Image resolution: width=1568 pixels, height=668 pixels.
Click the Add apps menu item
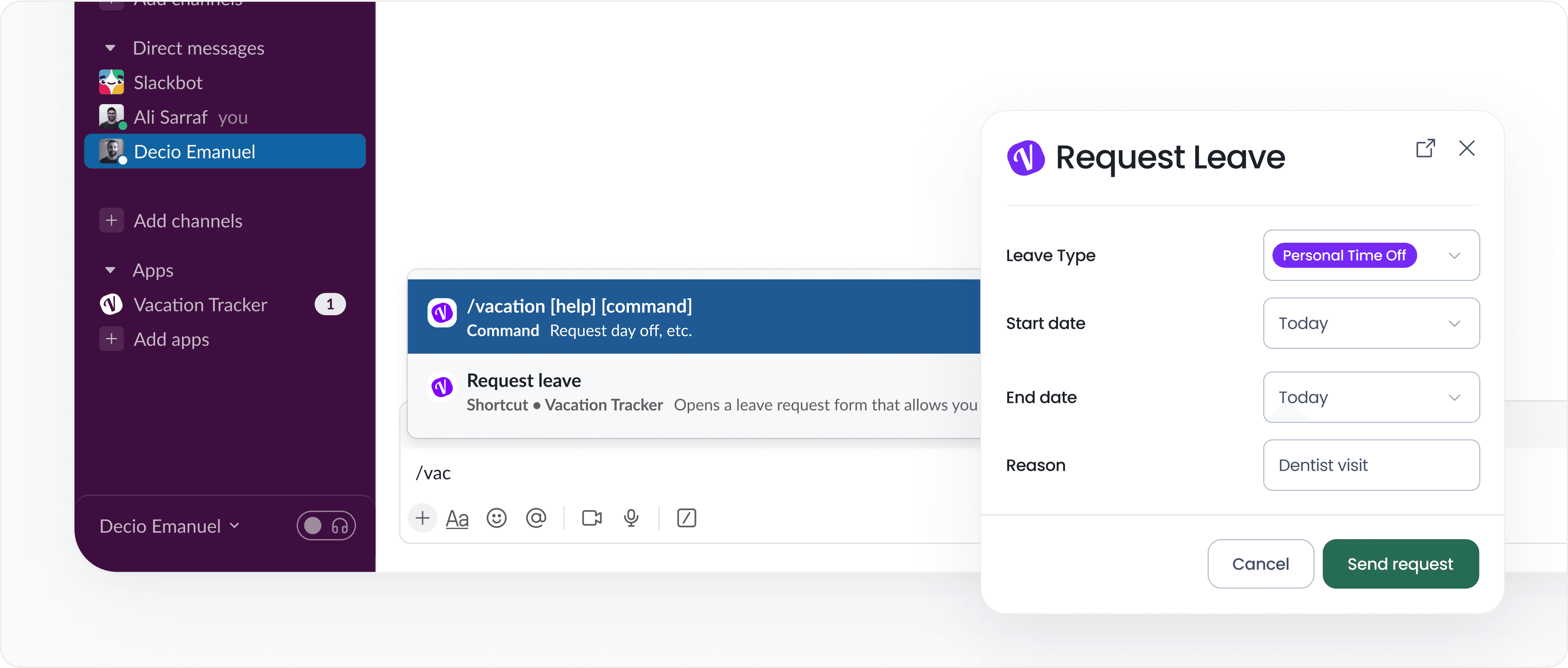pos(172,338)
